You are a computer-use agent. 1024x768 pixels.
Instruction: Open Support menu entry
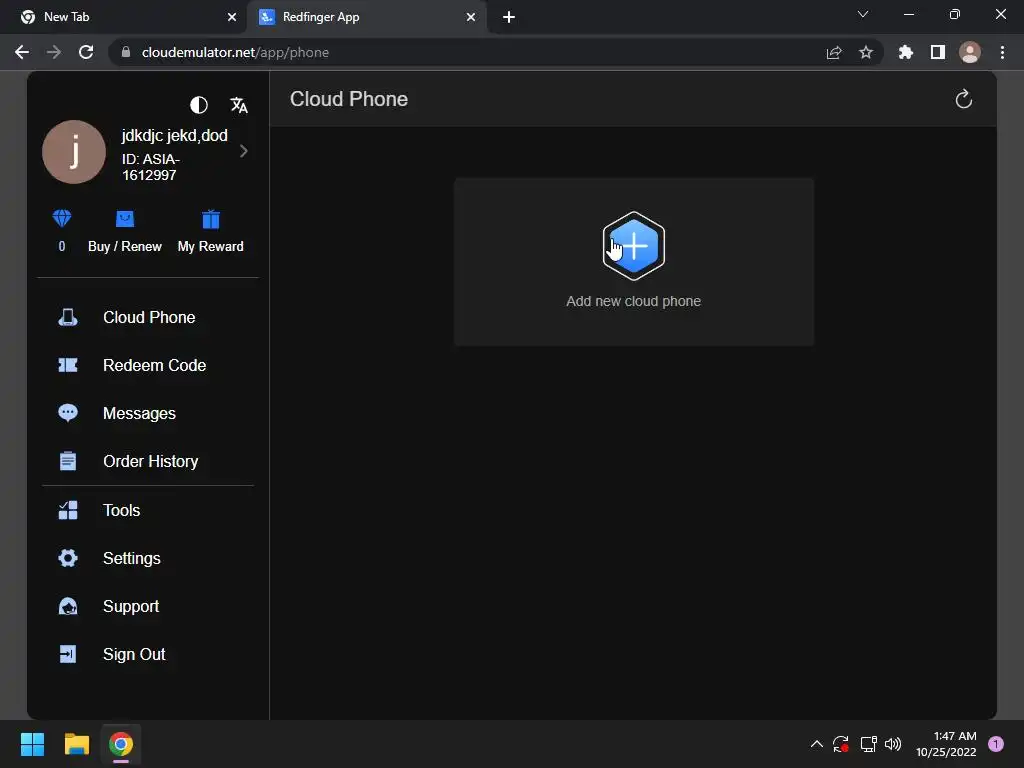[131, 606]
